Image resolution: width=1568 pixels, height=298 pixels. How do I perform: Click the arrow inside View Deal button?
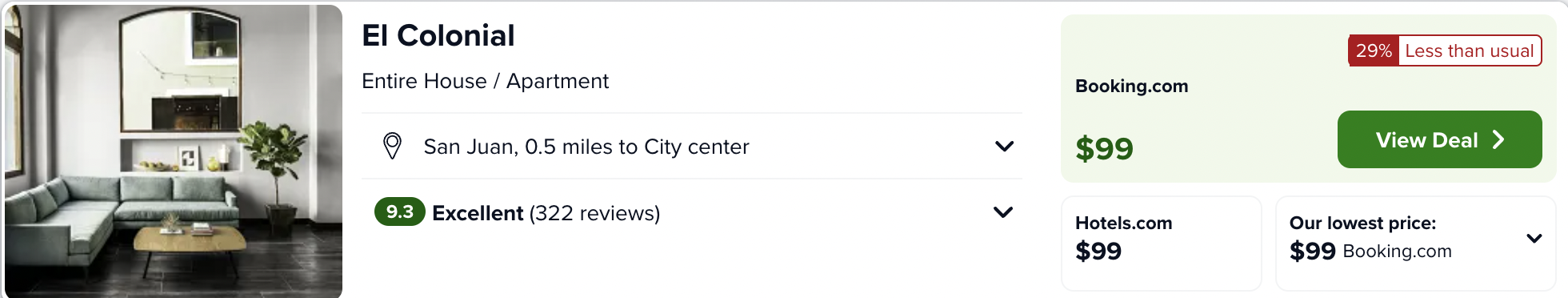(x=1498, y=139)
